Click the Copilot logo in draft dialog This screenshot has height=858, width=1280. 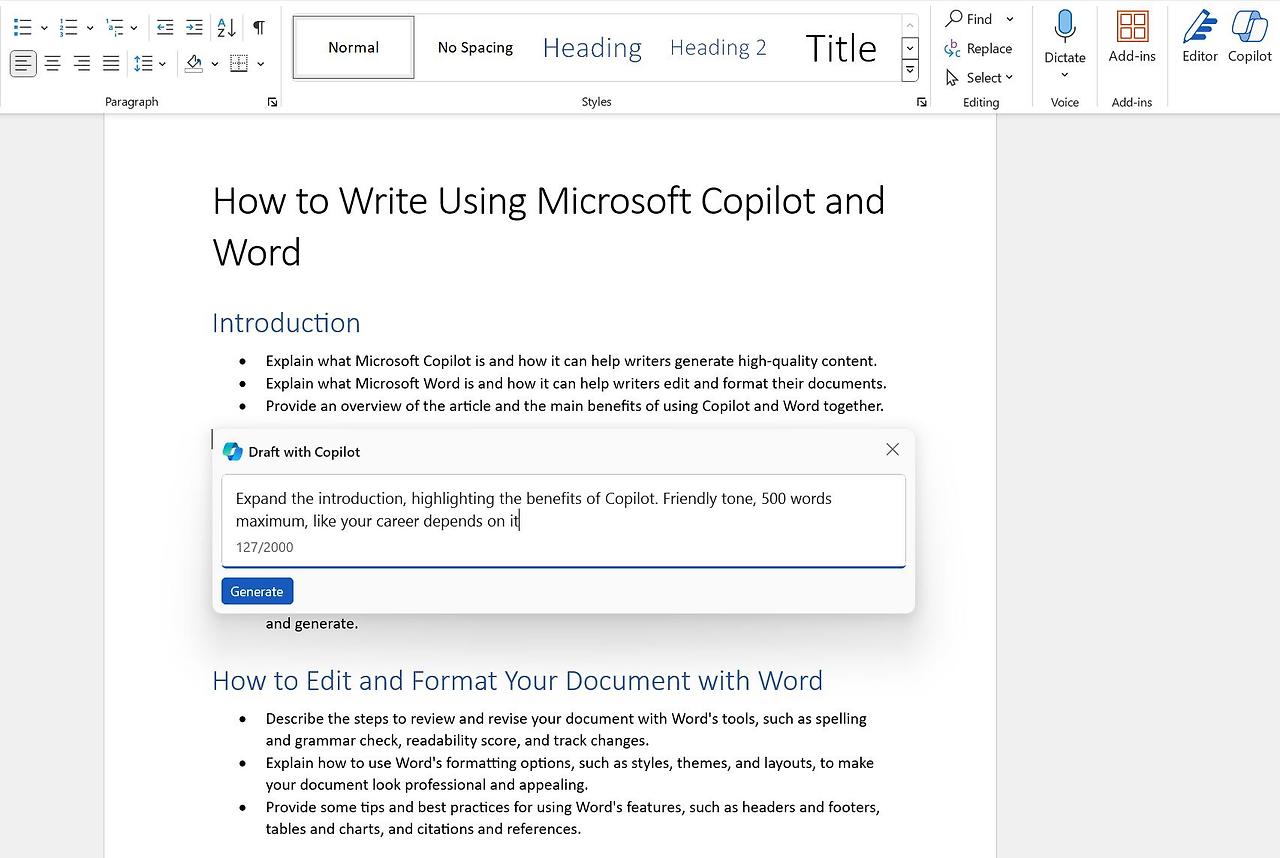(233, 451)
